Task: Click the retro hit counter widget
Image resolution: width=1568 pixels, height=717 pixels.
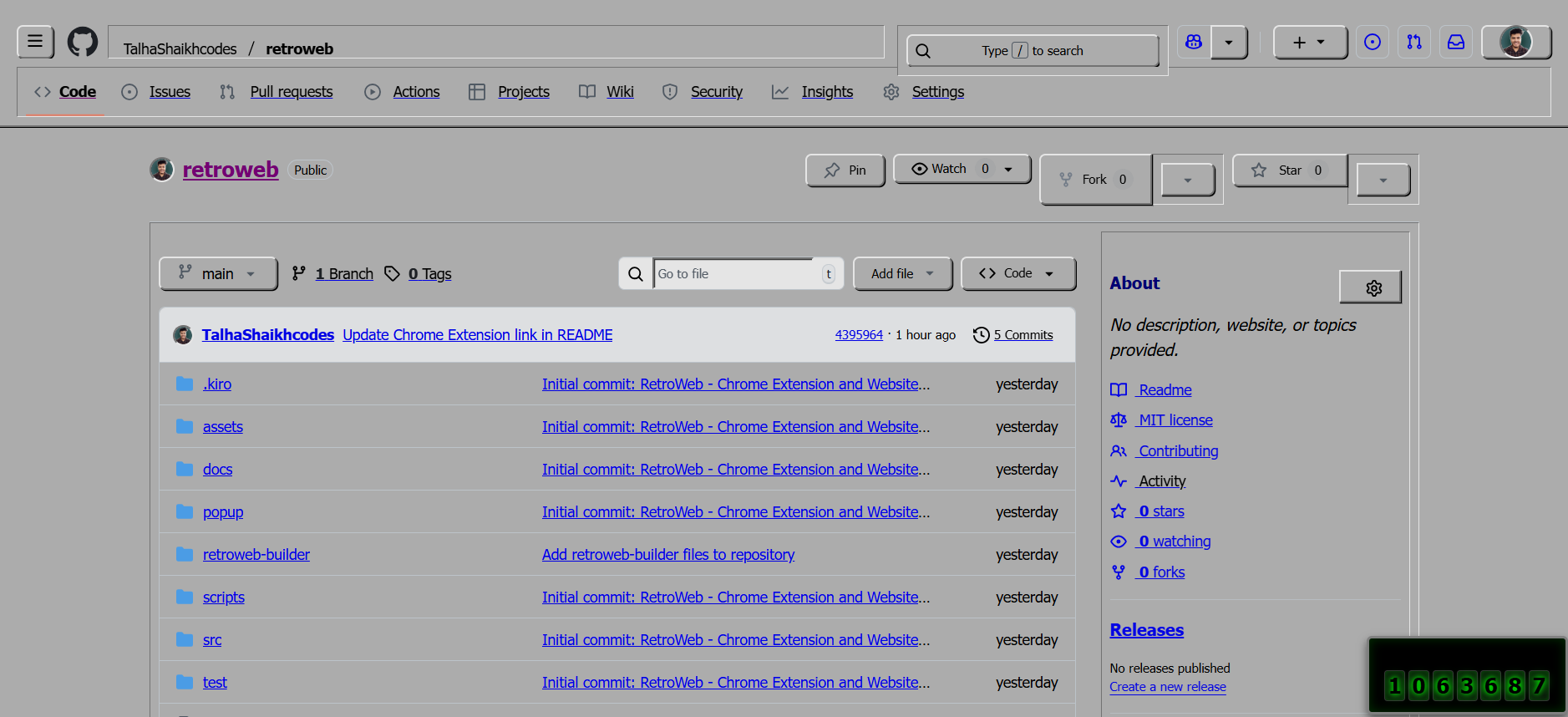Action: click(1466, 676)
